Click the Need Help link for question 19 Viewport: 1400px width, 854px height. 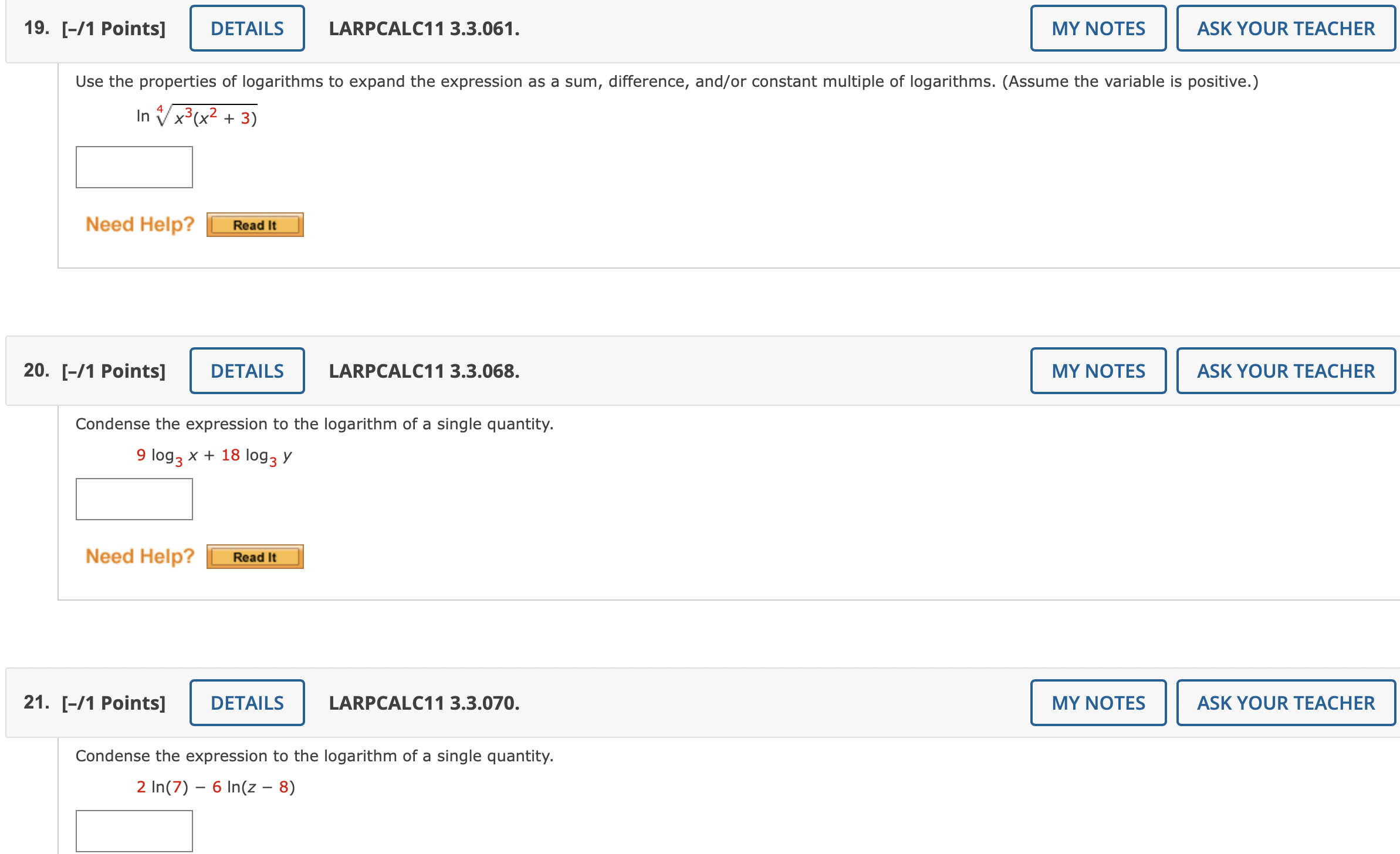[x=139, y=223]
